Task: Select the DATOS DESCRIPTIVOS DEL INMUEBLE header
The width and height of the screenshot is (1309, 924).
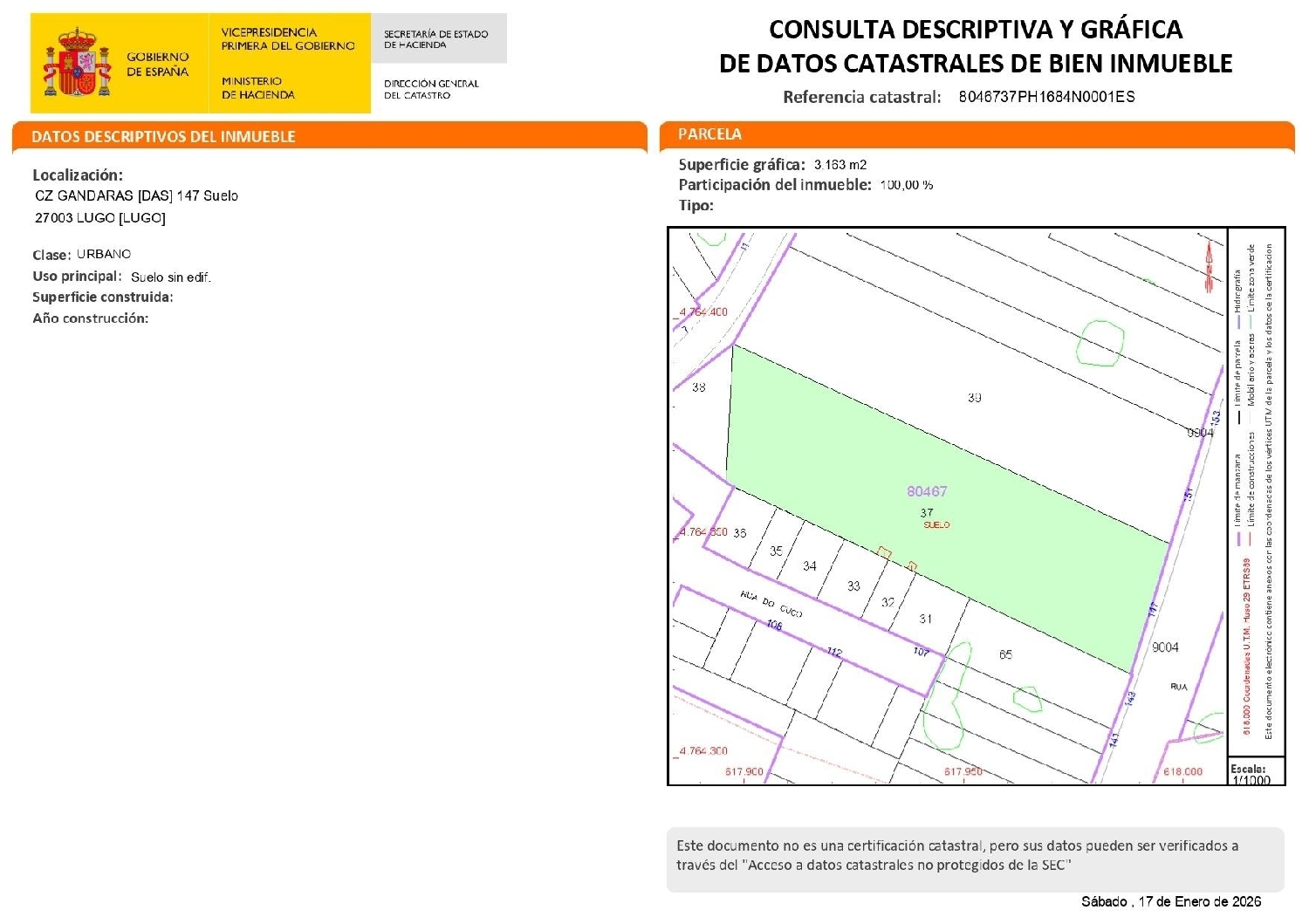Action: click(163, 137)
